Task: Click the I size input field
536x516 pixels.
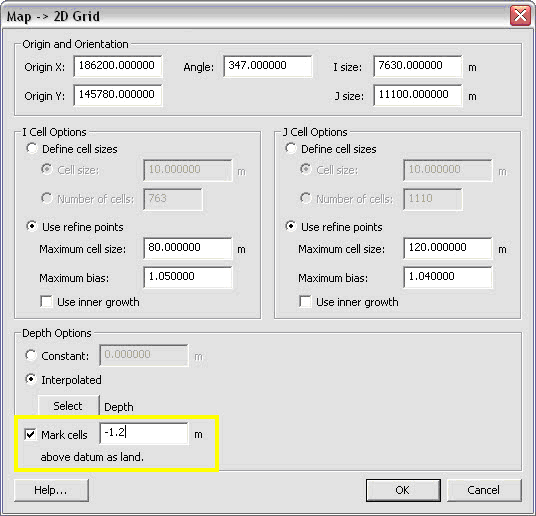Action: click(x=418, y=66)
